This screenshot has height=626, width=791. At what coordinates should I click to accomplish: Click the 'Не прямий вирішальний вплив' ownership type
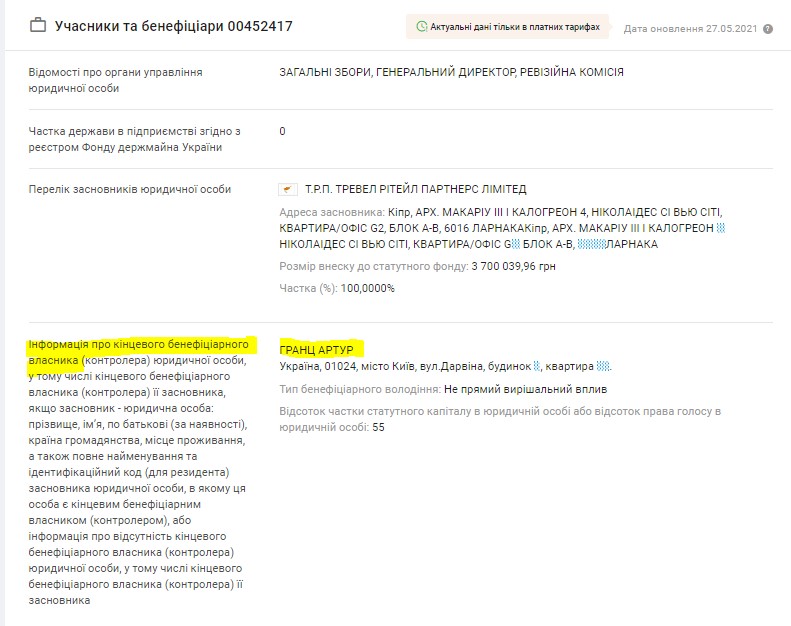[525, 389]
